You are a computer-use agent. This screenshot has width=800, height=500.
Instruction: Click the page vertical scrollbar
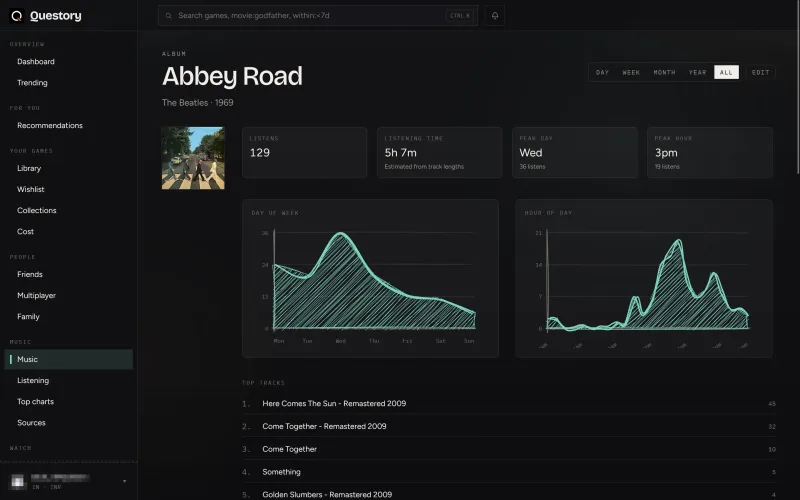[797, 87]
